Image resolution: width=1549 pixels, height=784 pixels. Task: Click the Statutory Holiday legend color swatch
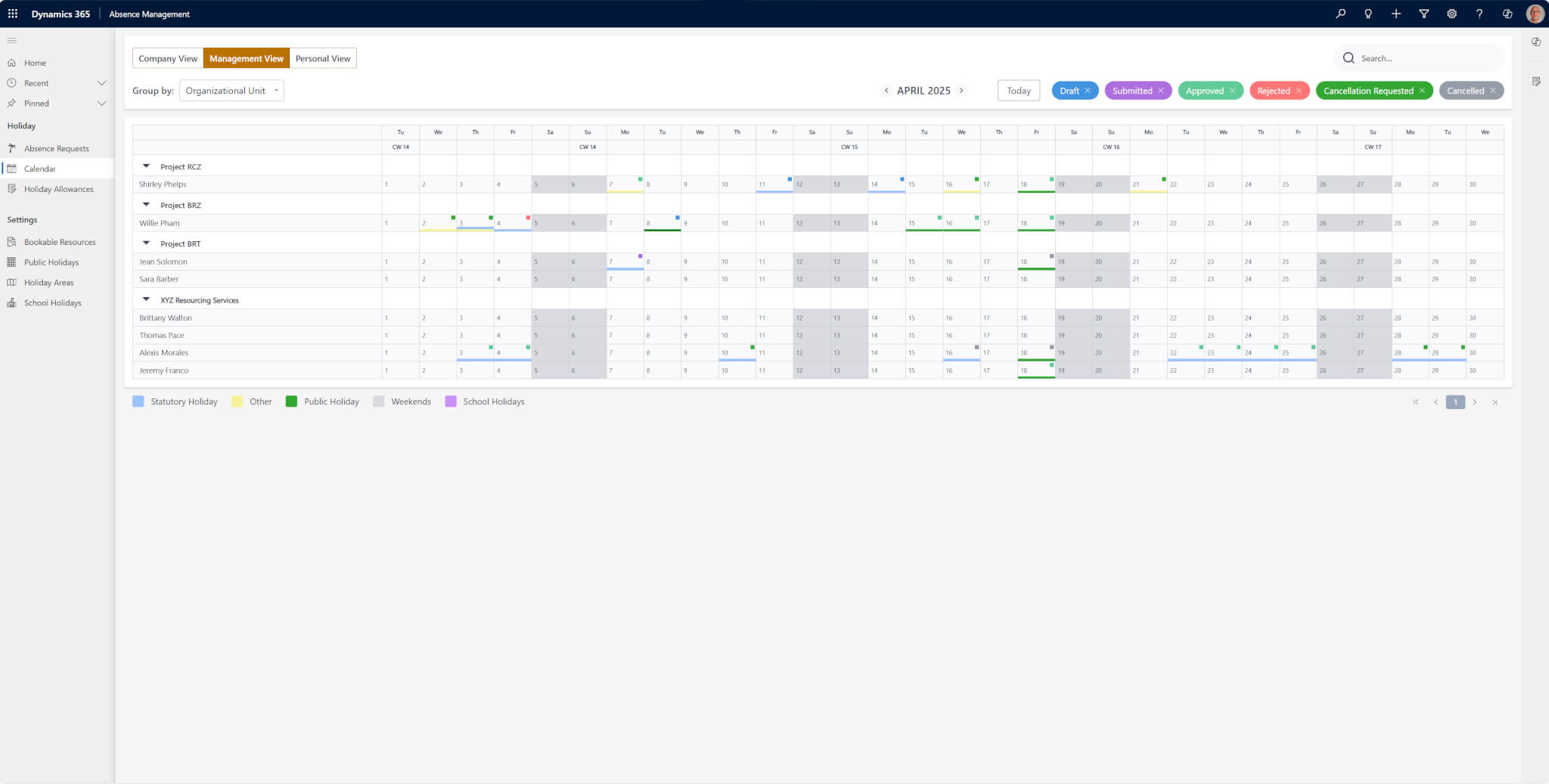click(138, 401)
